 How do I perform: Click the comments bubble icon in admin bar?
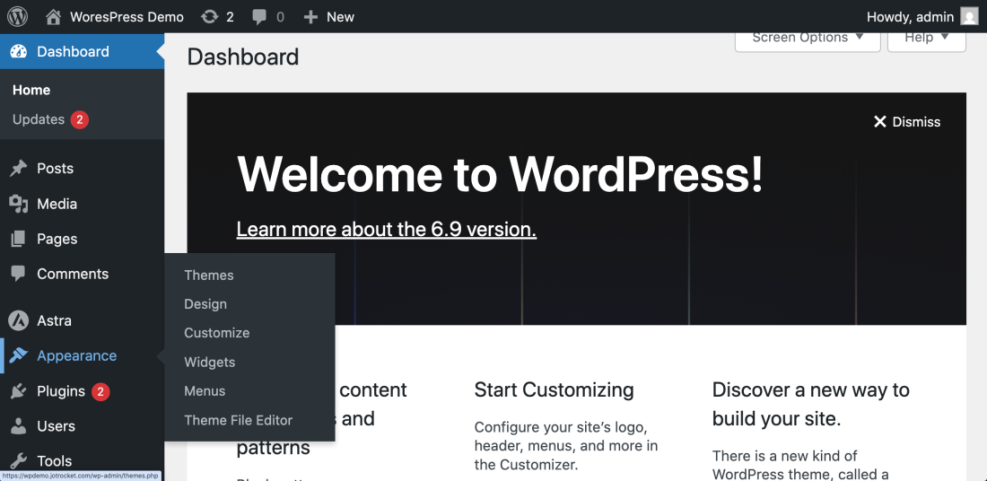coord(259,17)
